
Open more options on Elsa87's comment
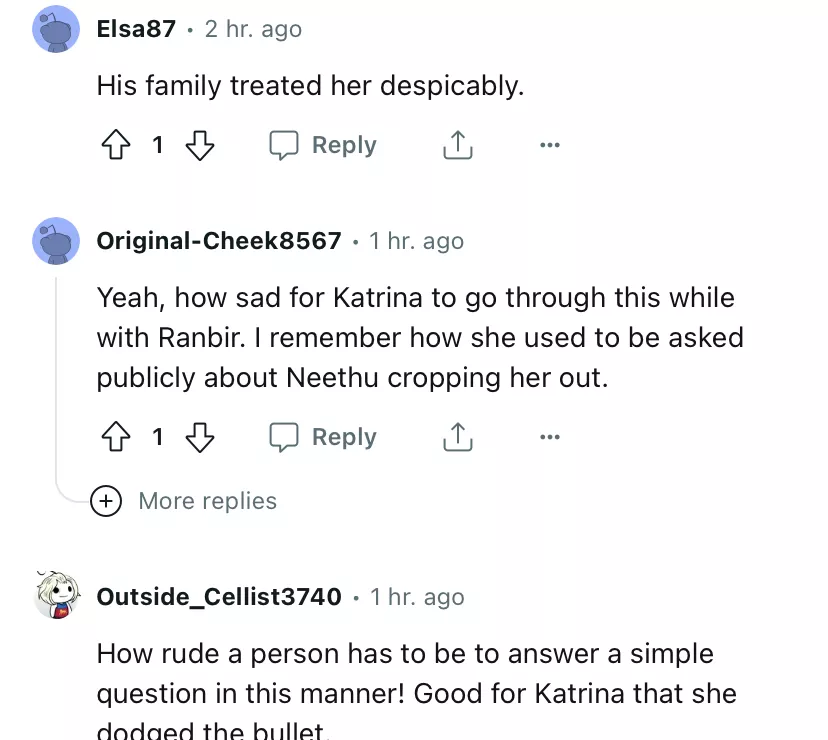[549, 146]
